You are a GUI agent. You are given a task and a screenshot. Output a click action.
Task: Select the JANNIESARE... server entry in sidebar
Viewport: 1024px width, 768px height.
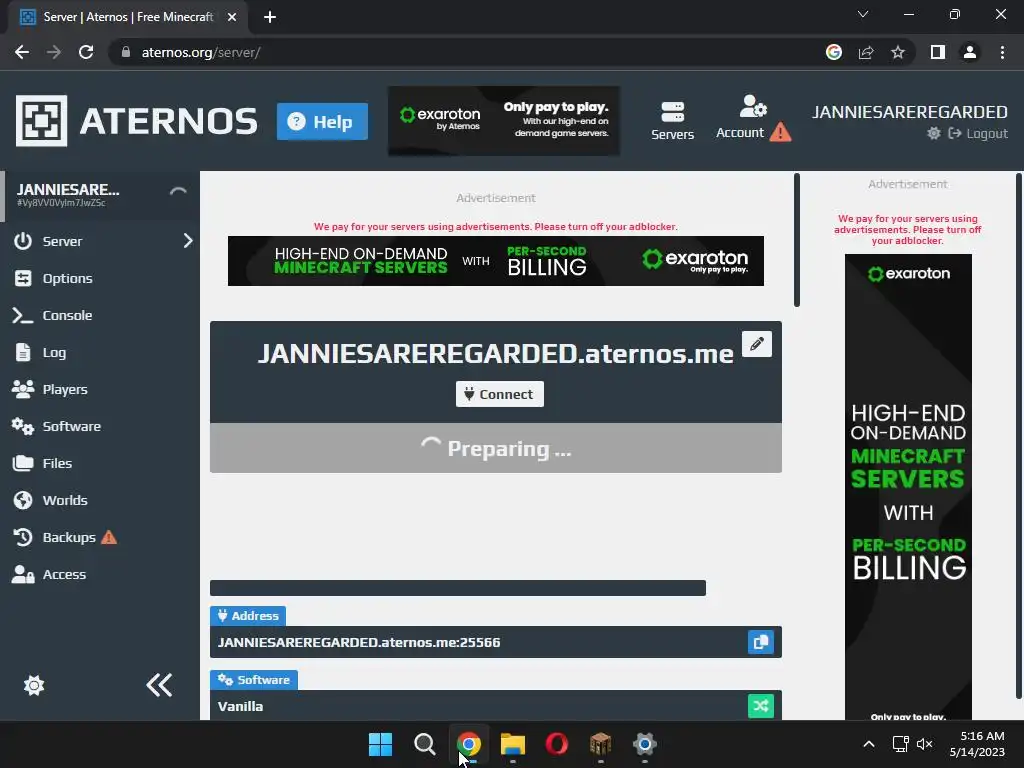(99, 195)
